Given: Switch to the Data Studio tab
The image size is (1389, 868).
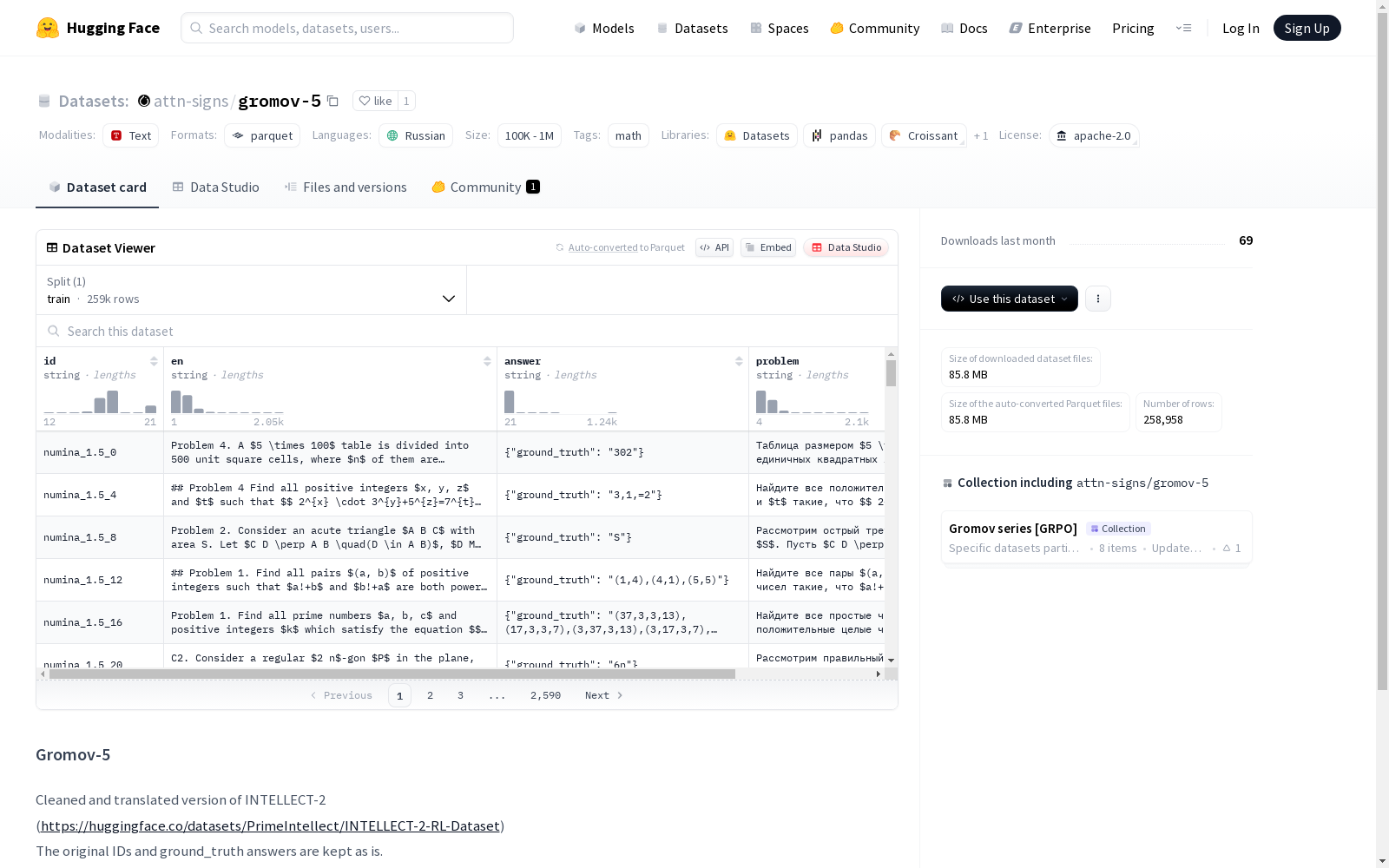Looking at the screenshot, I should pos(216,187).
